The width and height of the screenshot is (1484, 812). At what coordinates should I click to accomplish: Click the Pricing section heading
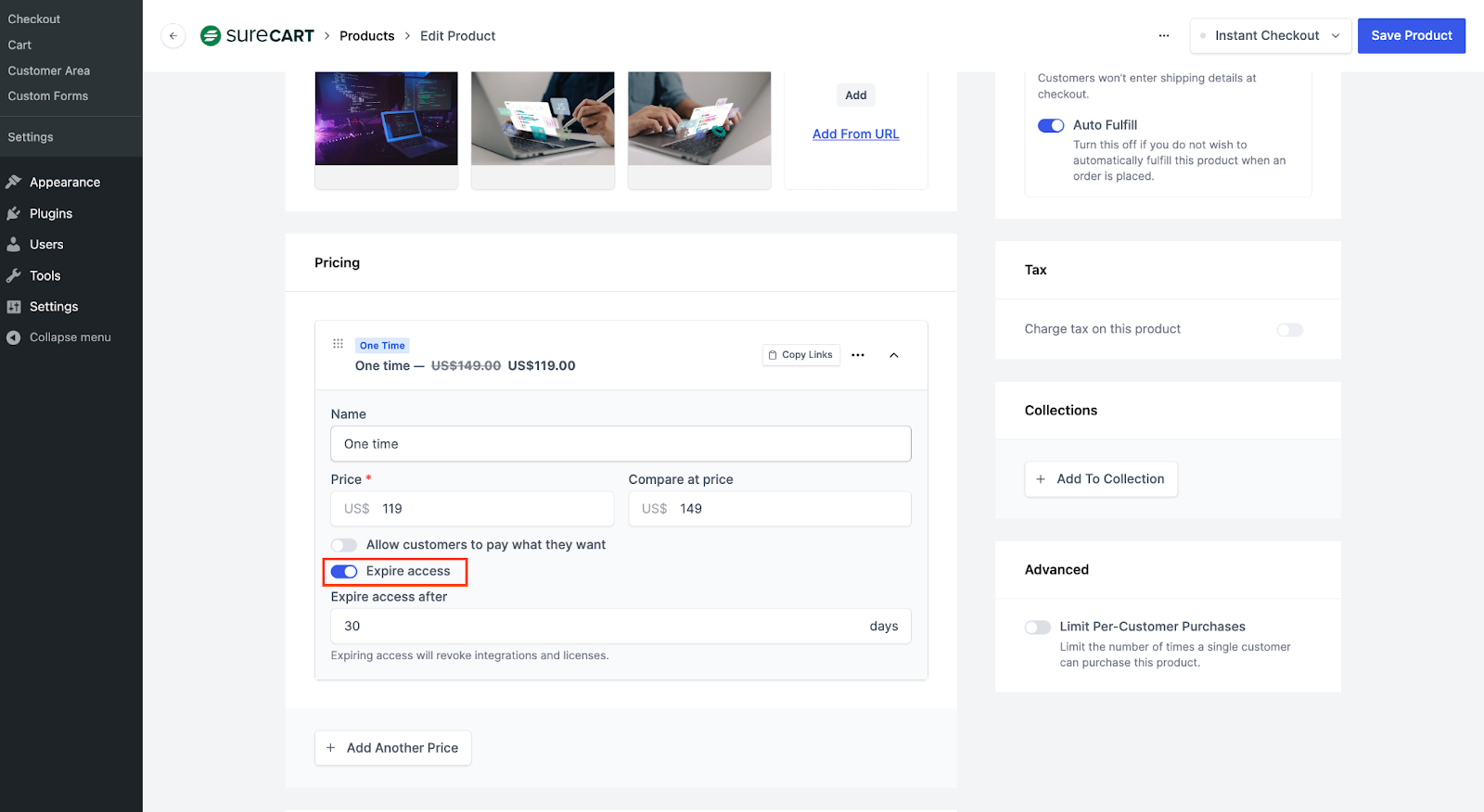pos(338,263)
